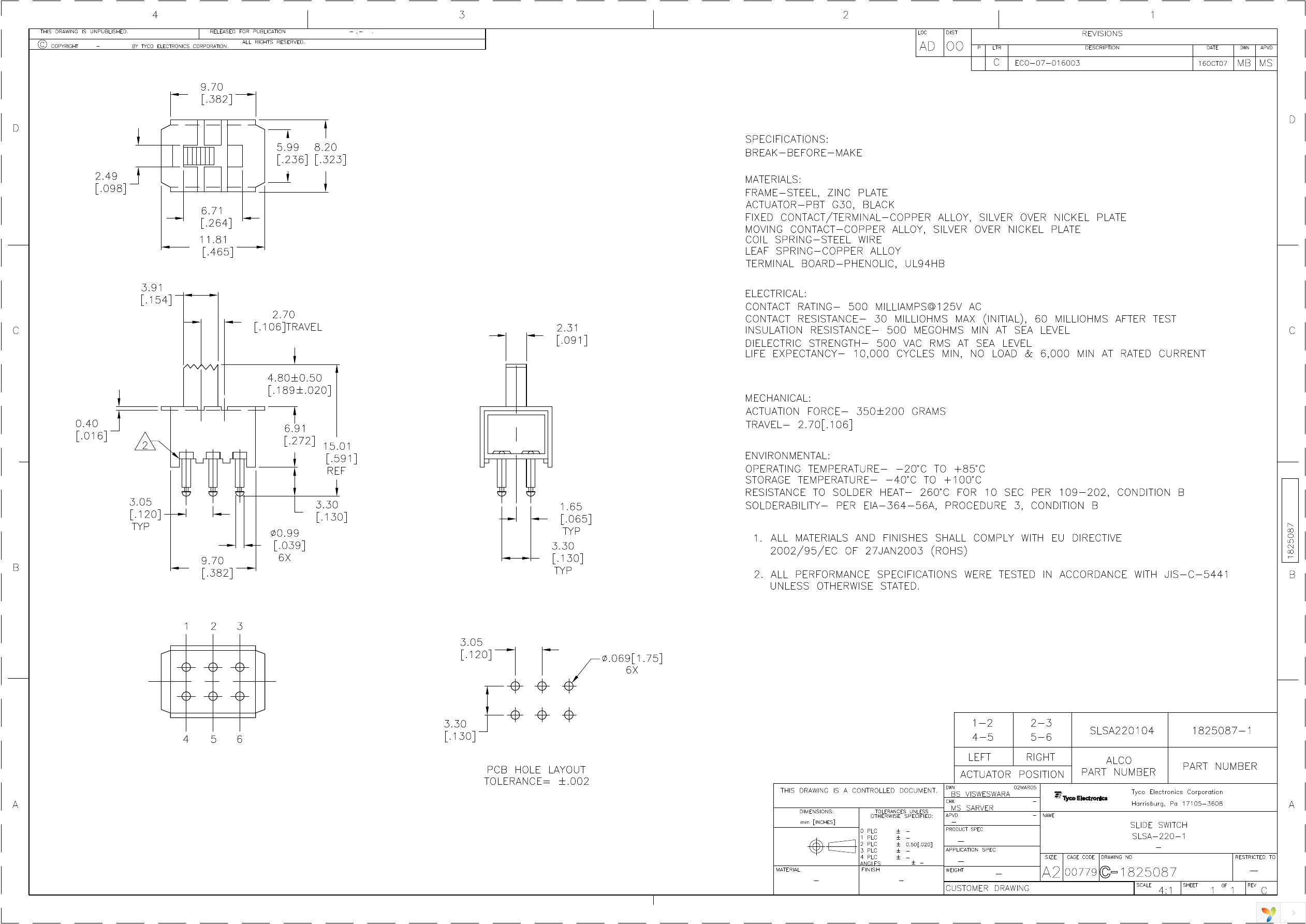Select the 'ø.069[1.75] 6X' hole callout
The height and width of the screenshot is (924, 1306).
click(632, 664)
